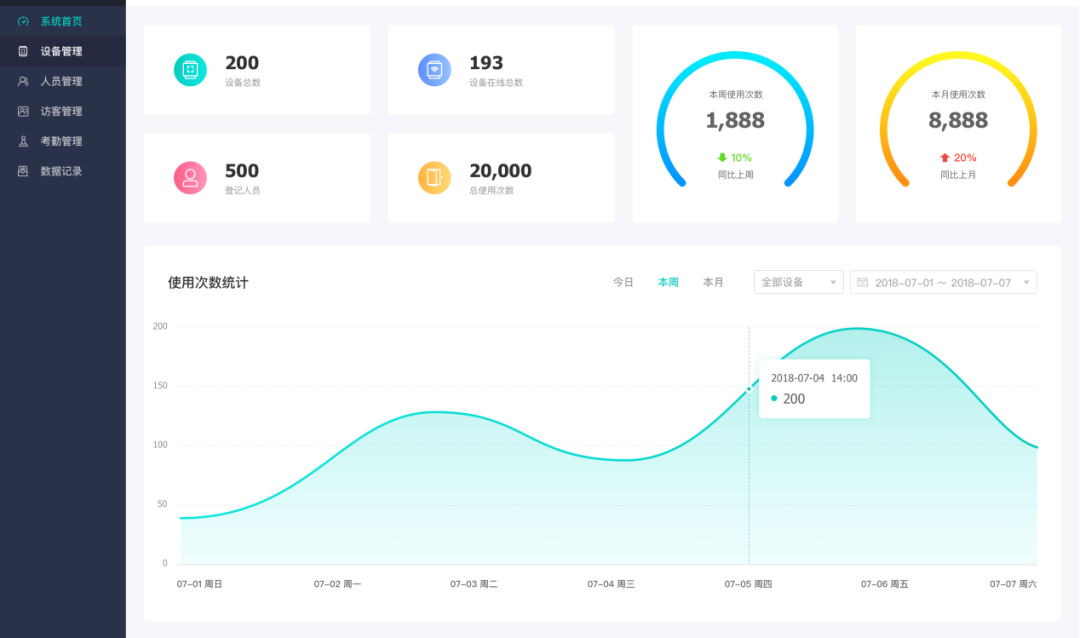Click the 同比上月 label
Image resolution: width=1080 pixels, height=638 pixels.
958,175
